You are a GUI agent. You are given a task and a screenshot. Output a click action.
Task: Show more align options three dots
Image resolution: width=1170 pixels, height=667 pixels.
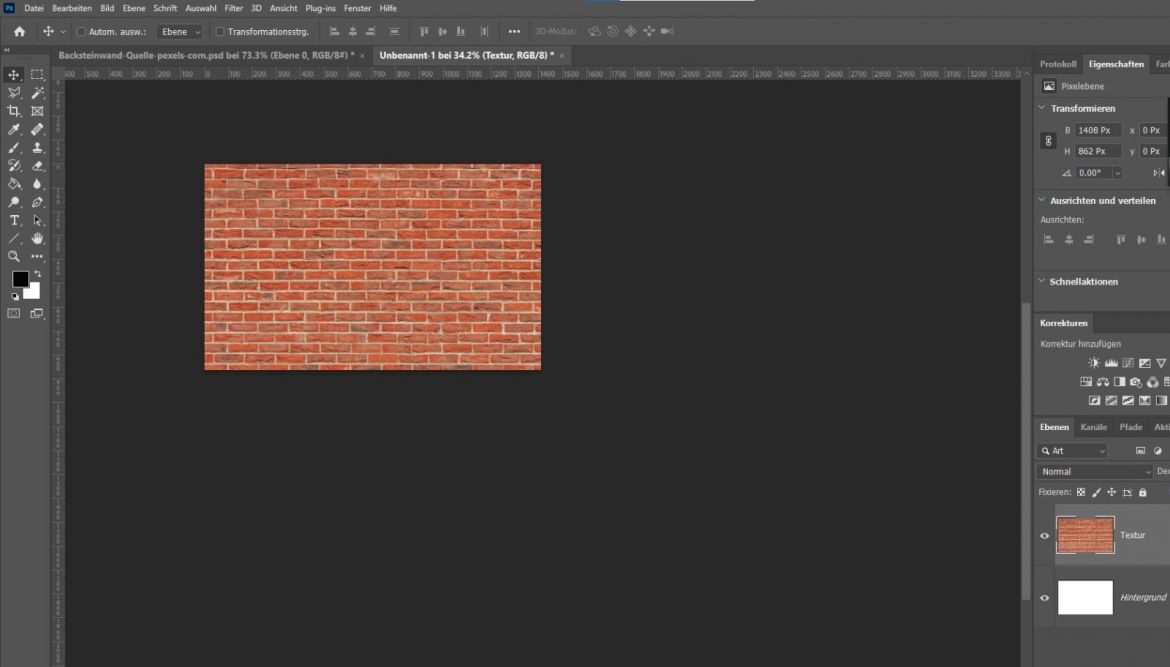[x=514, y=31]
